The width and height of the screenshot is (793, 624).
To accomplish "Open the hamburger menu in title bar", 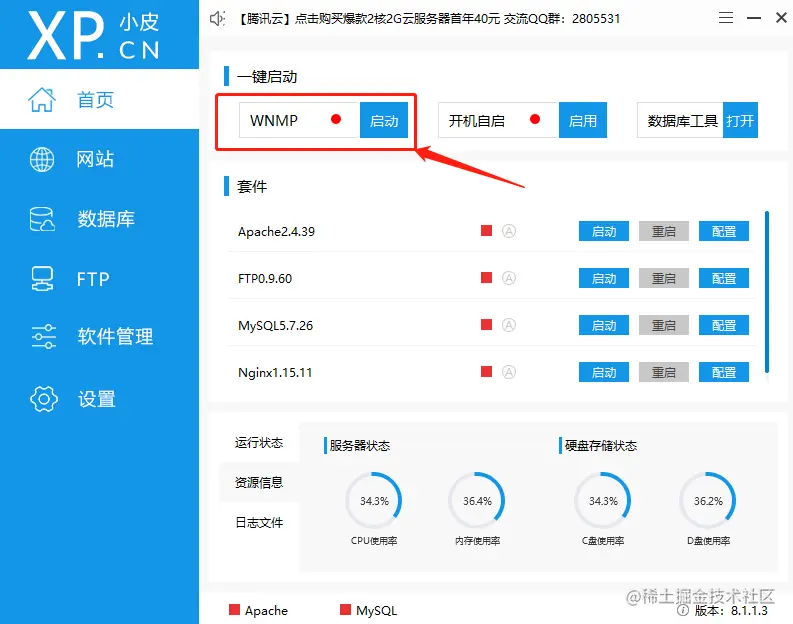I will [726, 18].
